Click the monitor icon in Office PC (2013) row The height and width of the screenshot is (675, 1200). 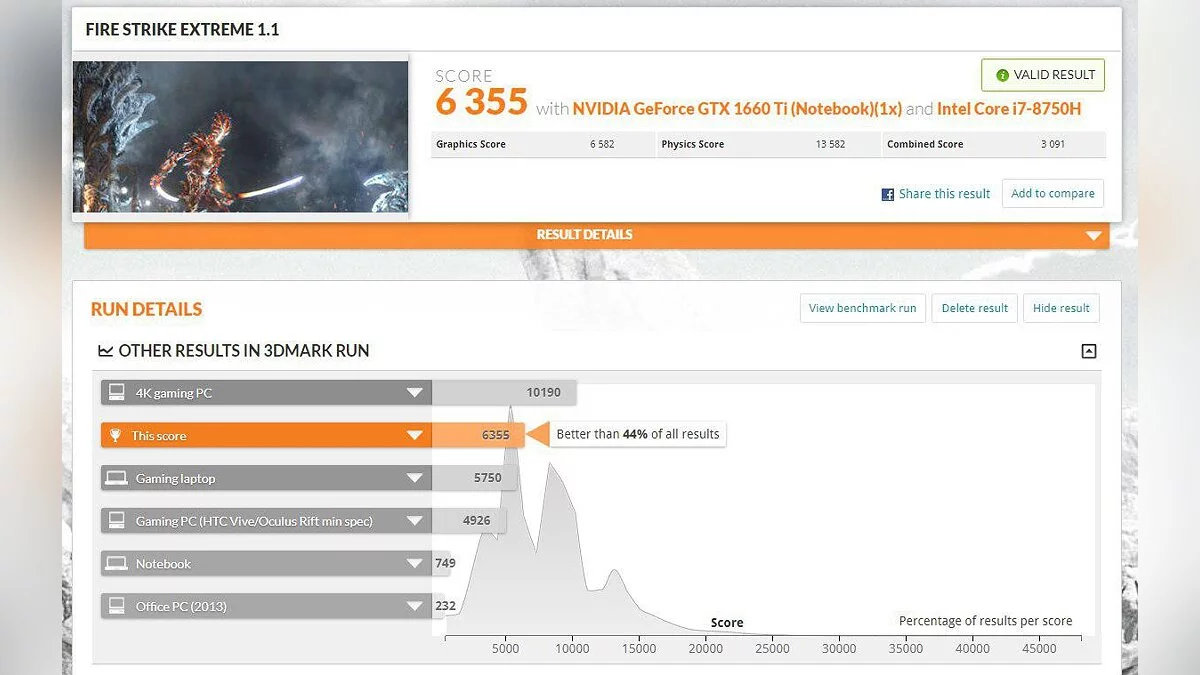pyautogui.click(x=117, y=606)
